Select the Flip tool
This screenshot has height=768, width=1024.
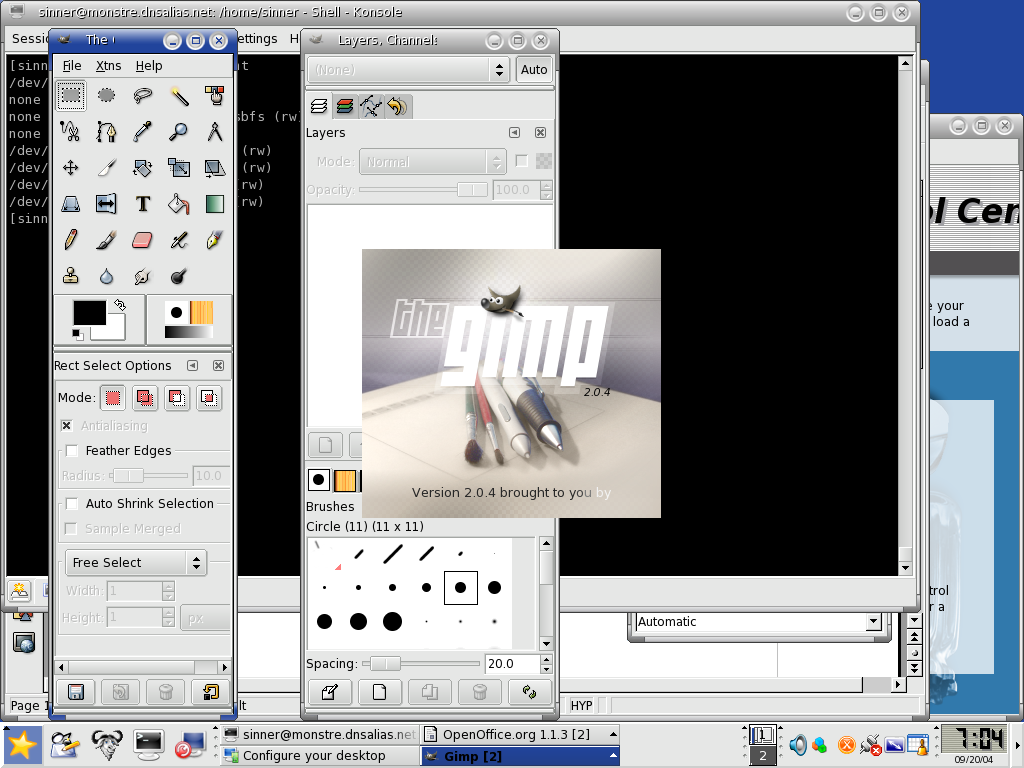coord(106,204)
